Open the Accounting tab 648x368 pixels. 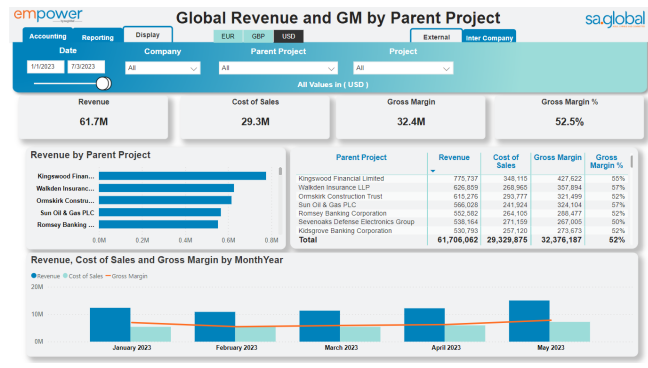pyautogui.click(x=48, y=36)
